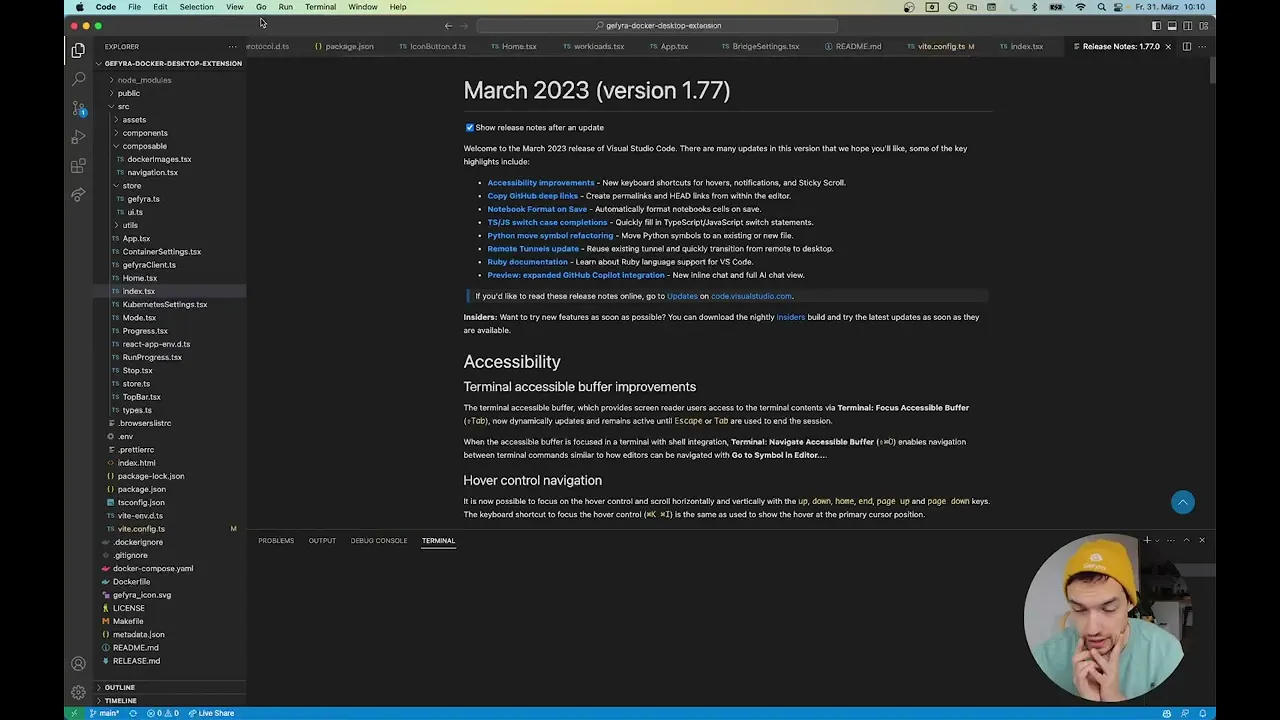
Task: Open the Live Share activity bar icon
Action: [x=78, y=195]
